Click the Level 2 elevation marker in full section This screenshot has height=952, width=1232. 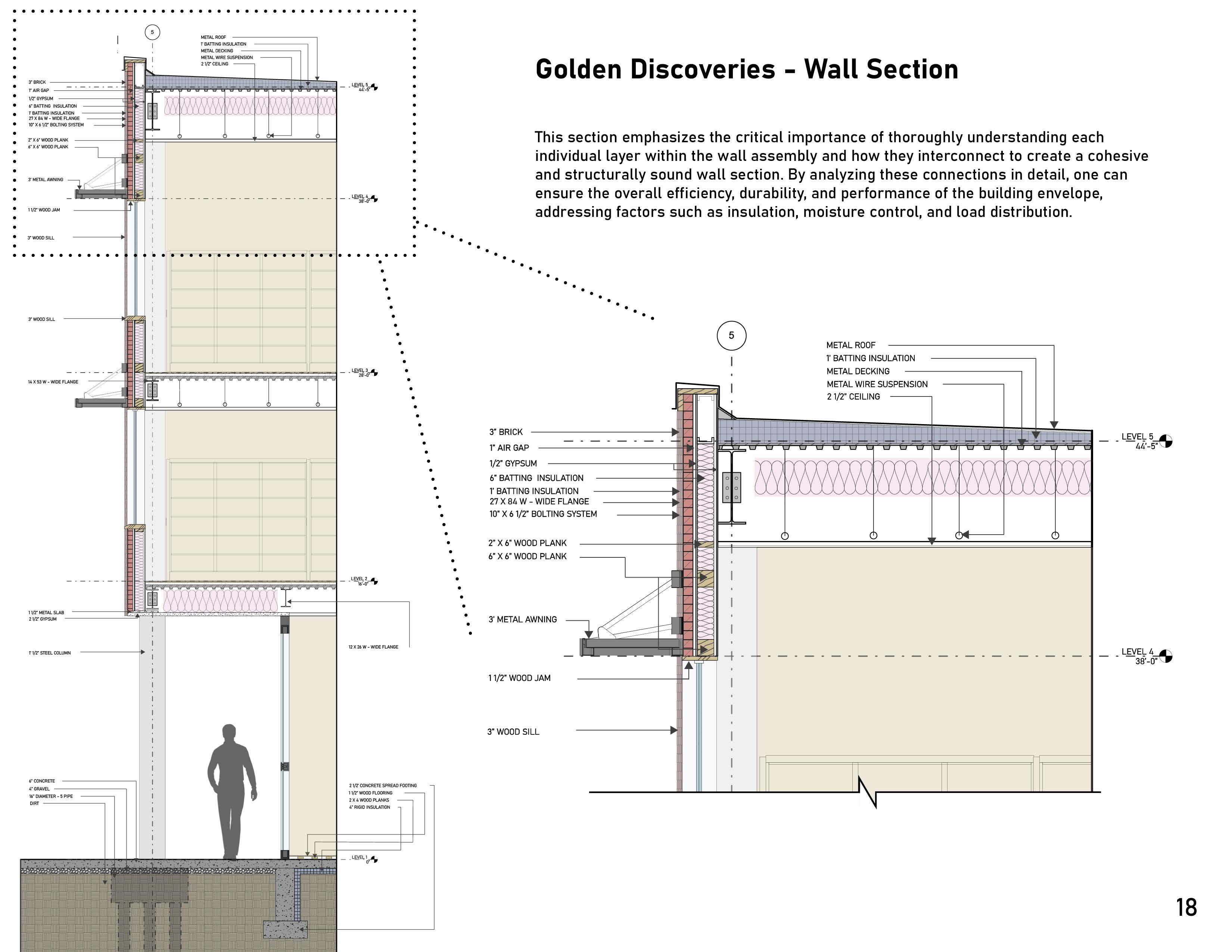[x=374, y=581]
